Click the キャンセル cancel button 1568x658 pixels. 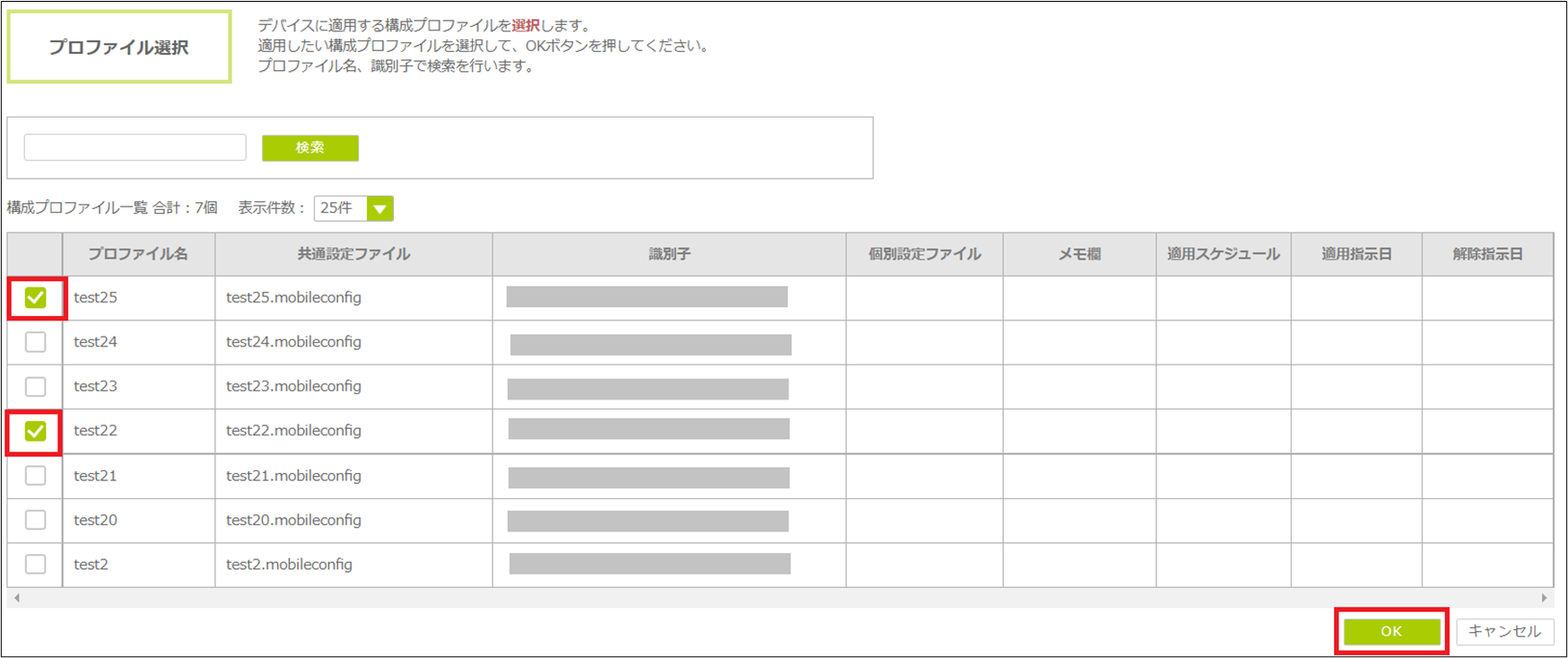(x=1504, y=631)
